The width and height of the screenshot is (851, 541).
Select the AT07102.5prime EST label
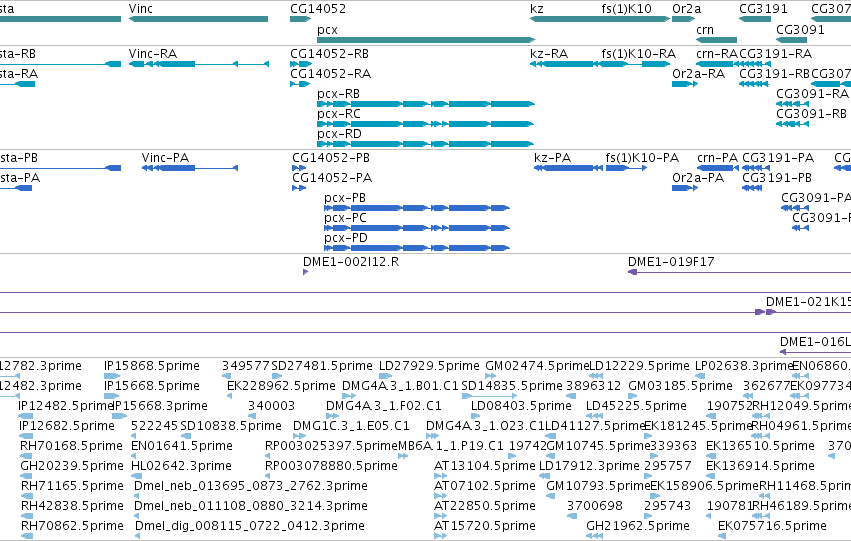(x=485, y=487)
